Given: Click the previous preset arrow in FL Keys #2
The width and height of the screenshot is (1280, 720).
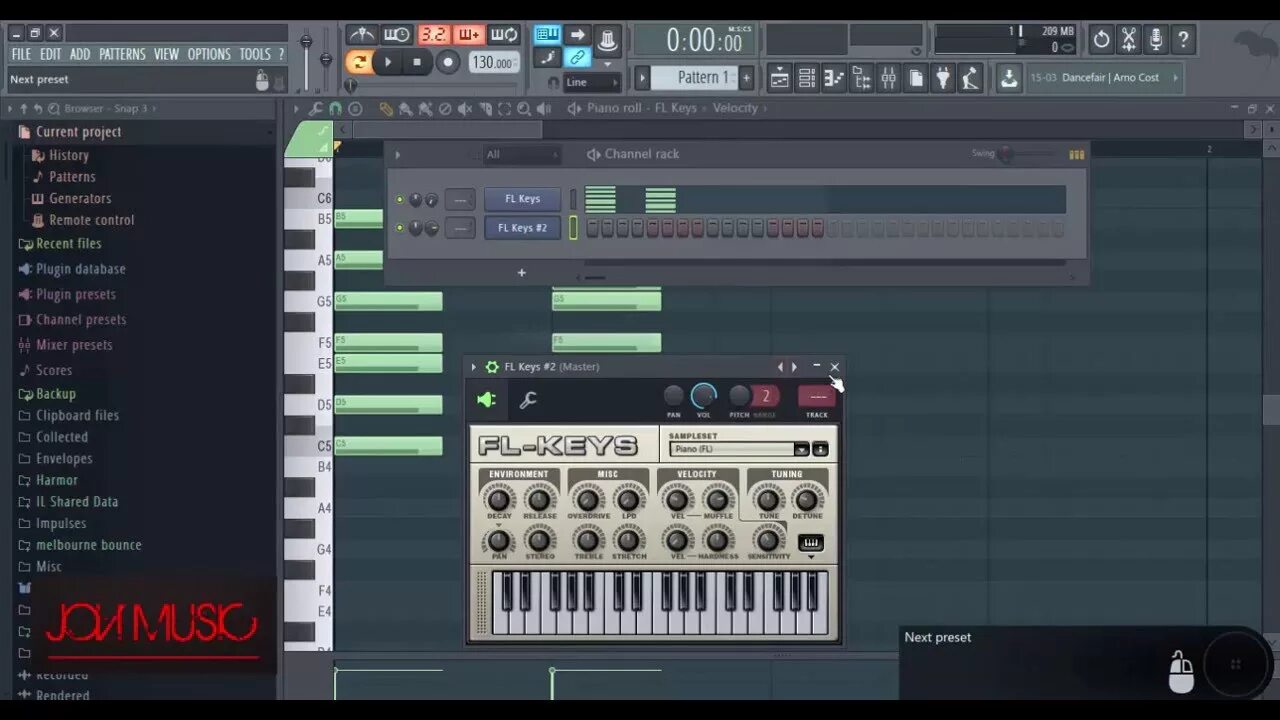Looking at the screenshot, I should [x=781, y=367].
